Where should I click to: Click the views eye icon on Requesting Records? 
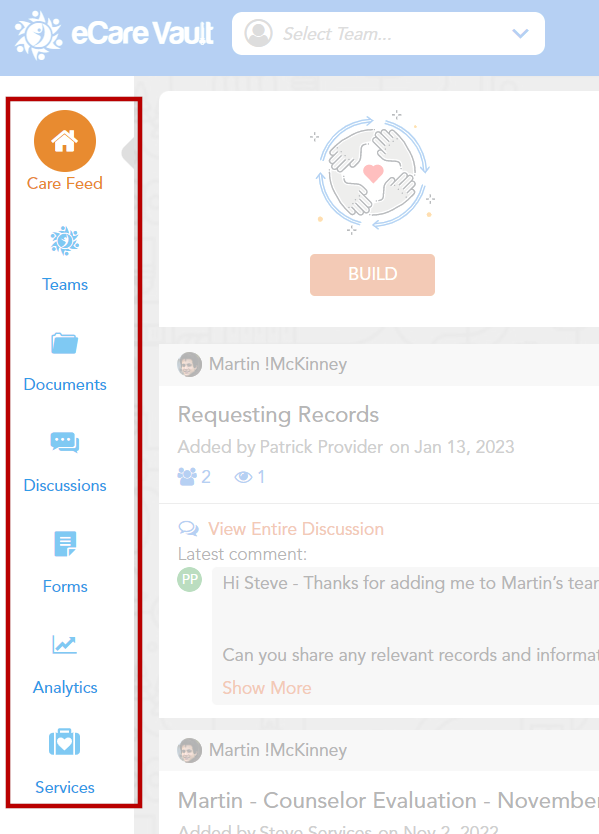coord(243,477)
